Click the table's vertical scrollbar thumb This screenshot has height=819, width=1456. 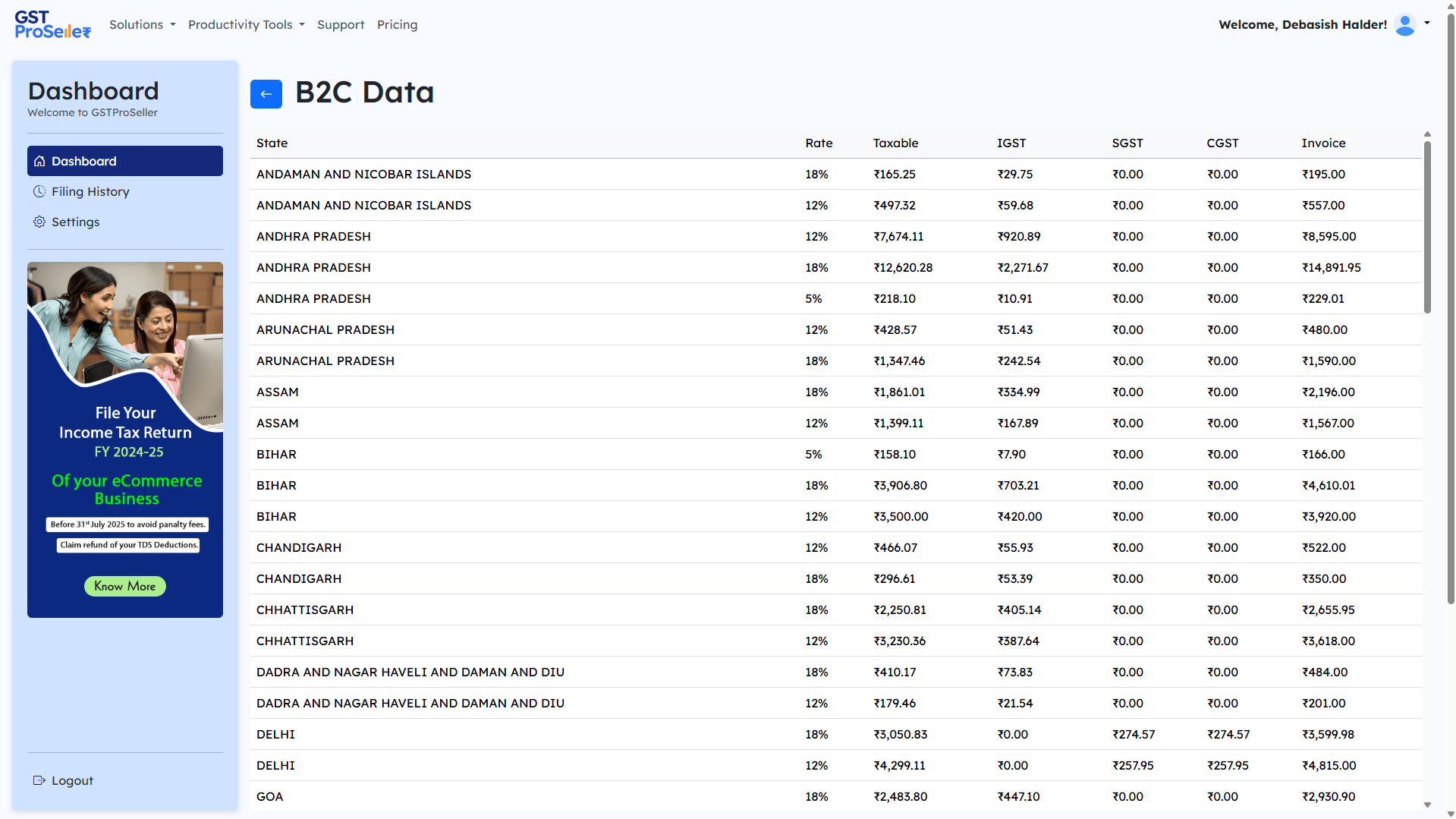1427,228
